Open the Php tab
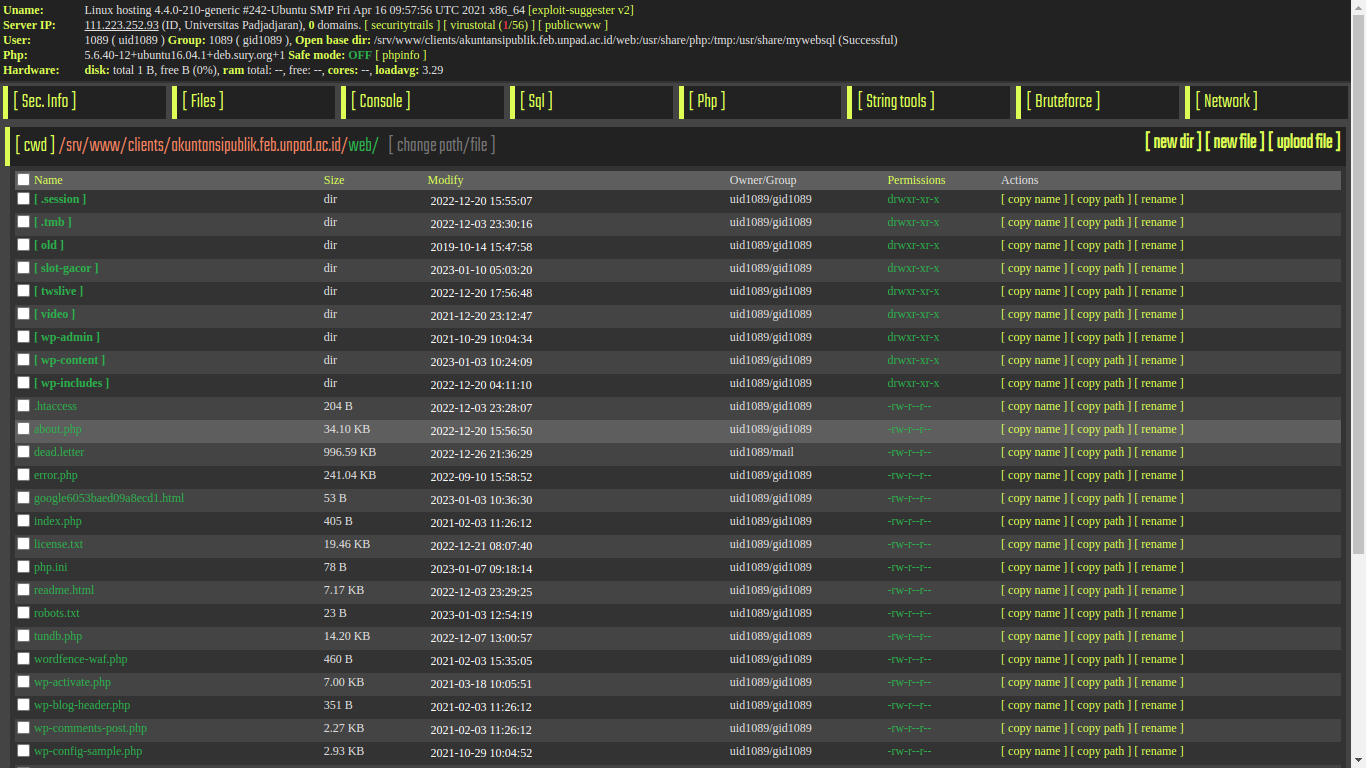 point(707,101)
